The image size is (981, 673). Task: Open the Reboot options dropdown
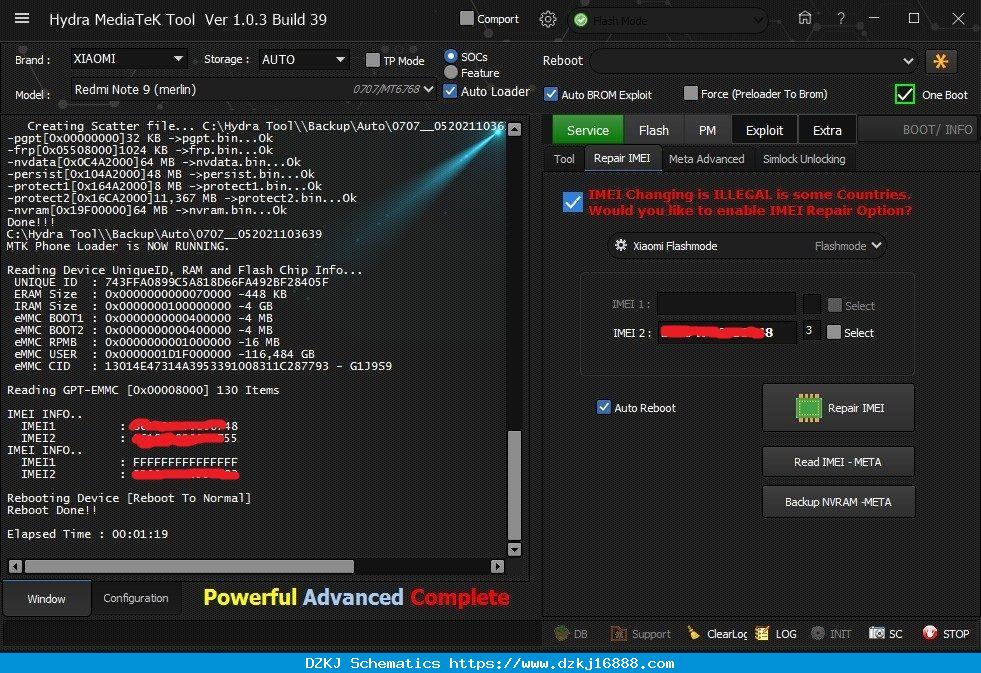coord(753,61)
